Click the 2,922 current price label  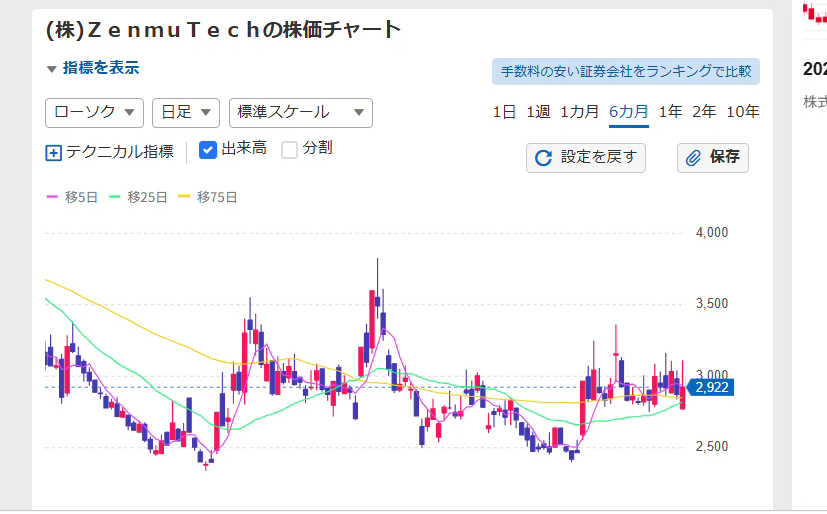(711, 387)
